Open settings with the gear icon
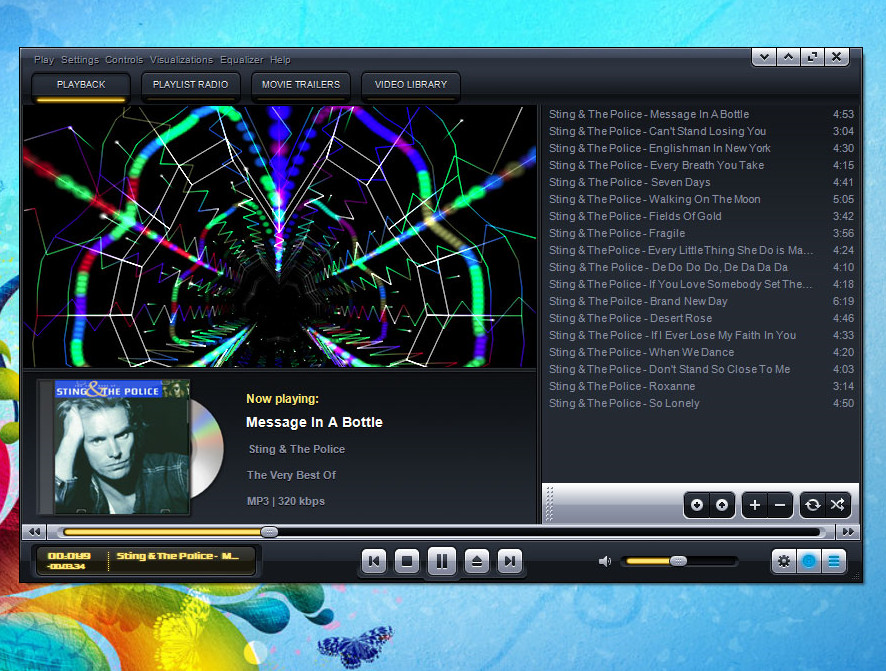The image size is (886, 671). [x=784, y=561]
